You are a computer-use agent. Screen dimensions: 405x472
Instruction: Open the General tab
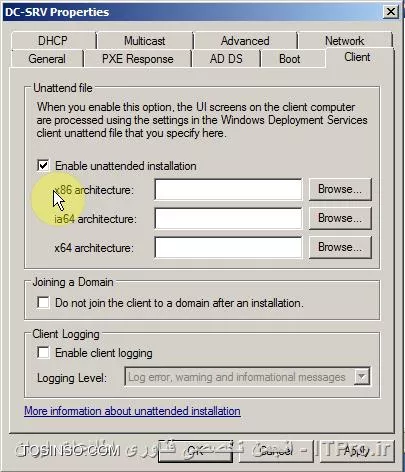[47, 59]
